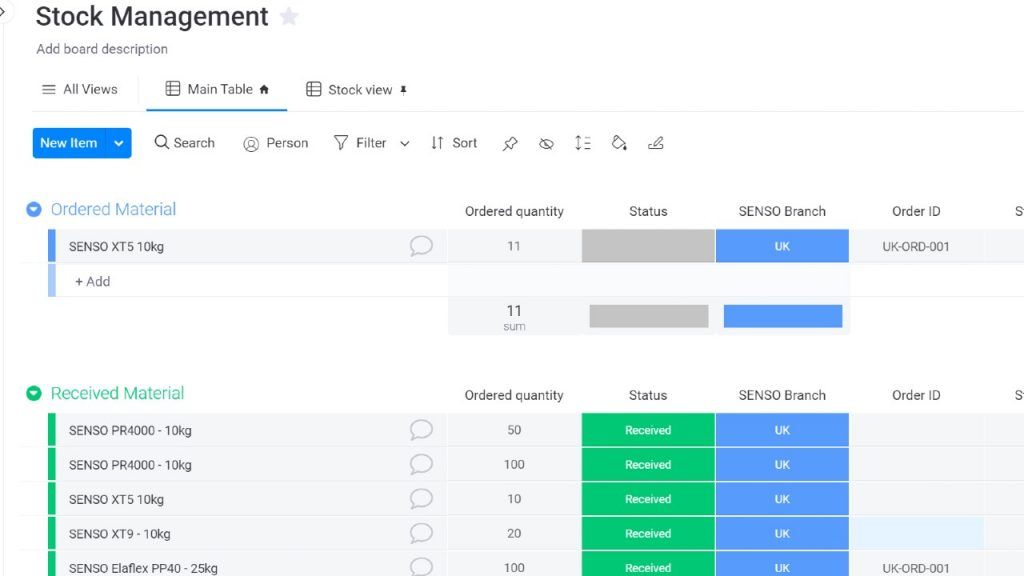
Task: Open the pin columns tool
Action: tap(510, 143)
